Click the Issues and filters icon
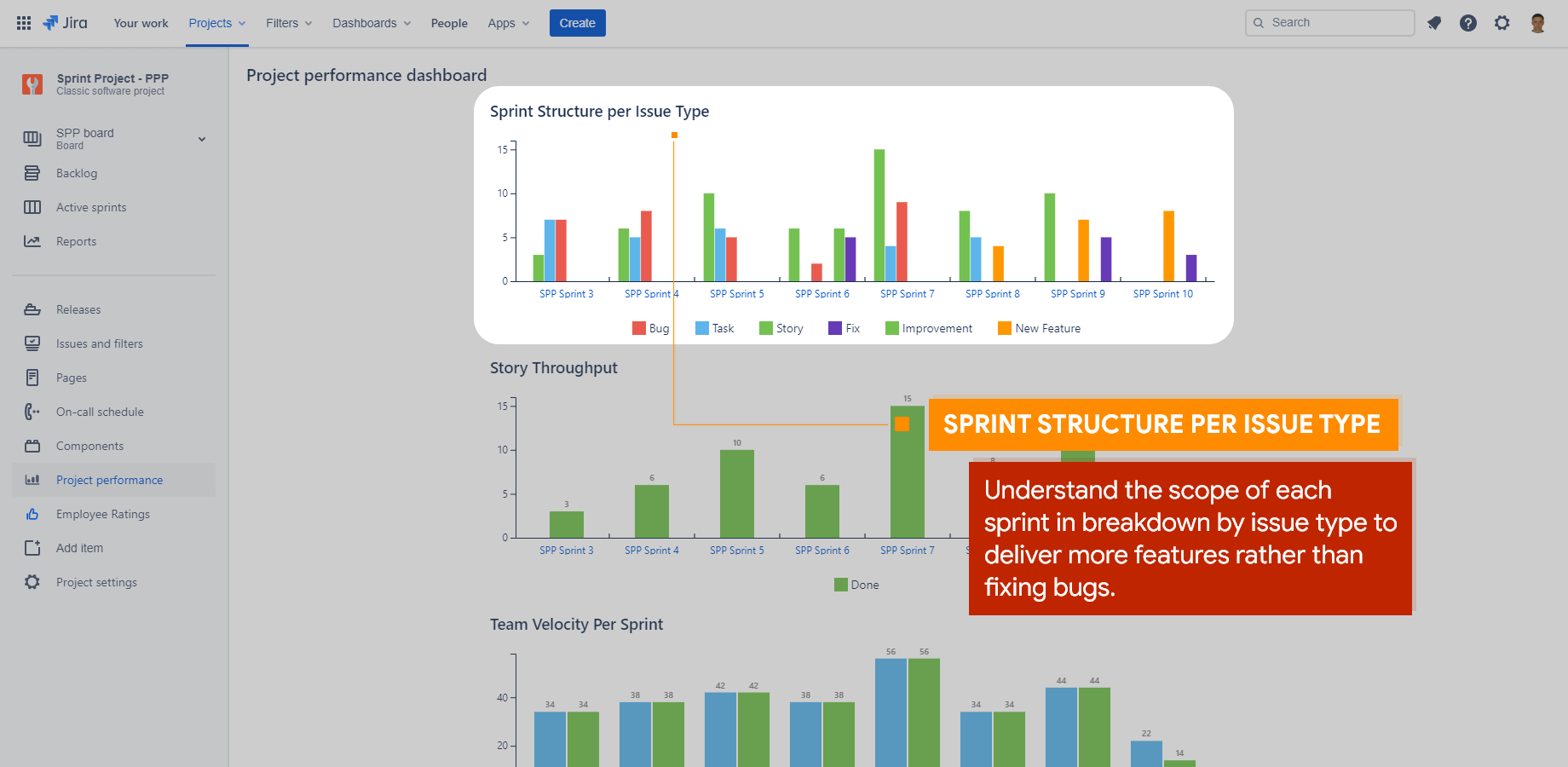 (x=32, y=343)
